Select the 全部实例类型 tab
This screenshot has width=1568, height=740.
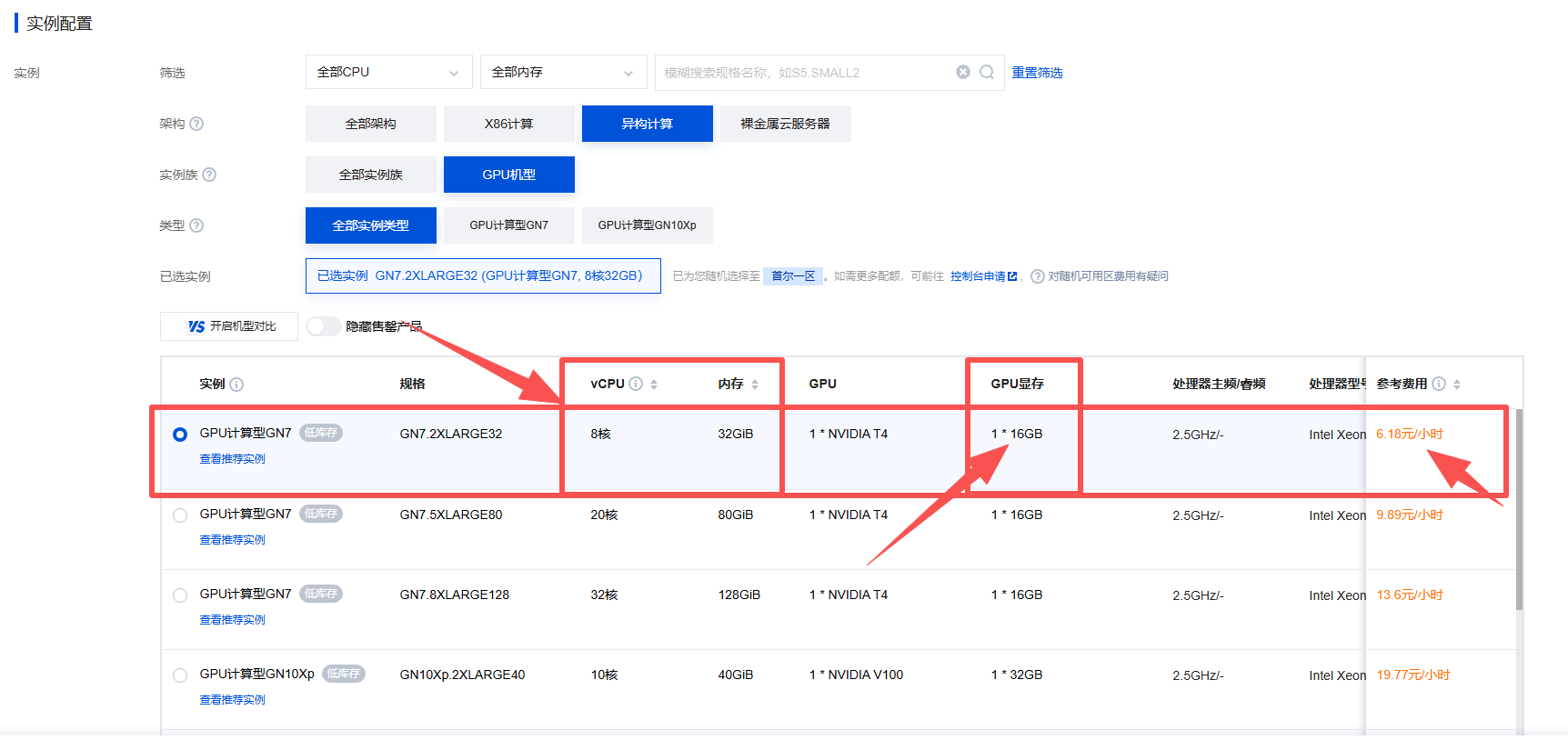(x=371, y=225)
